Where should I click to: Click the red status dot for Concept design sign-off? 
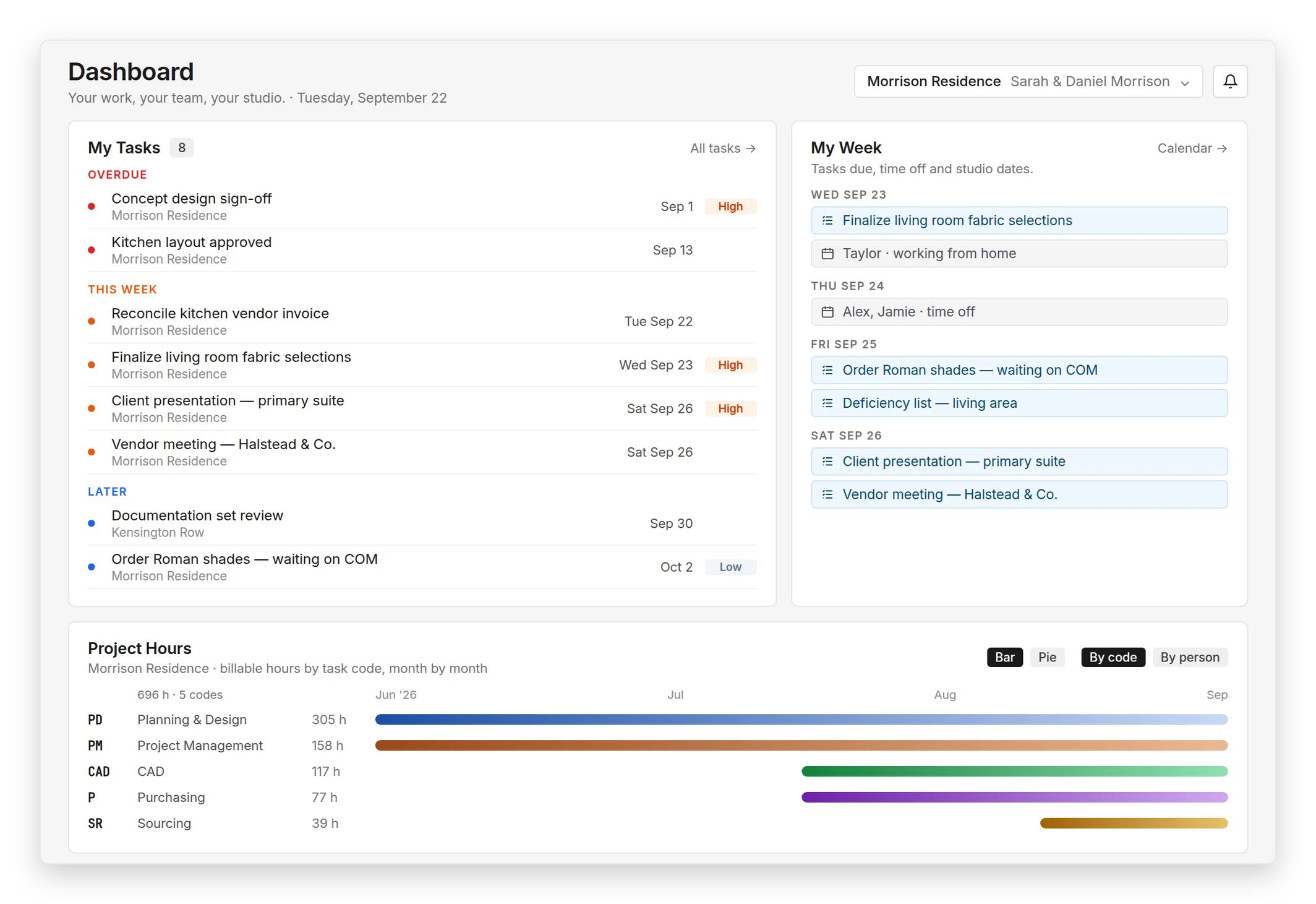click(92, 207)
